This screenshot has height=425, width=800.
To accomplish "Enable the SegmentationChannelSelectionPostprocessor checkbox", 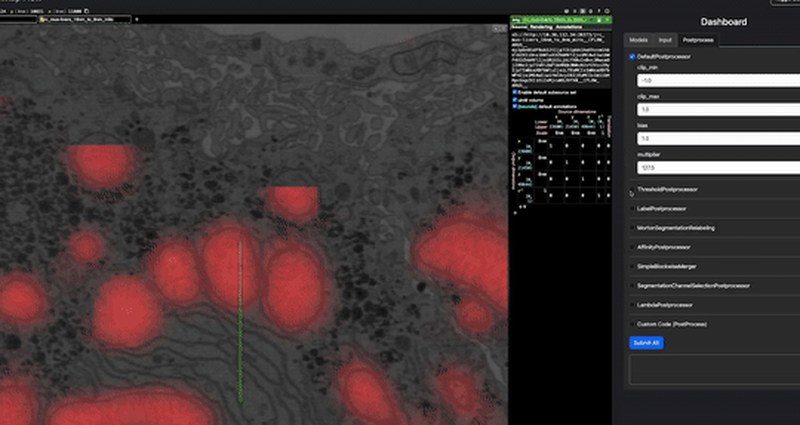I will [x=632, y=286].
